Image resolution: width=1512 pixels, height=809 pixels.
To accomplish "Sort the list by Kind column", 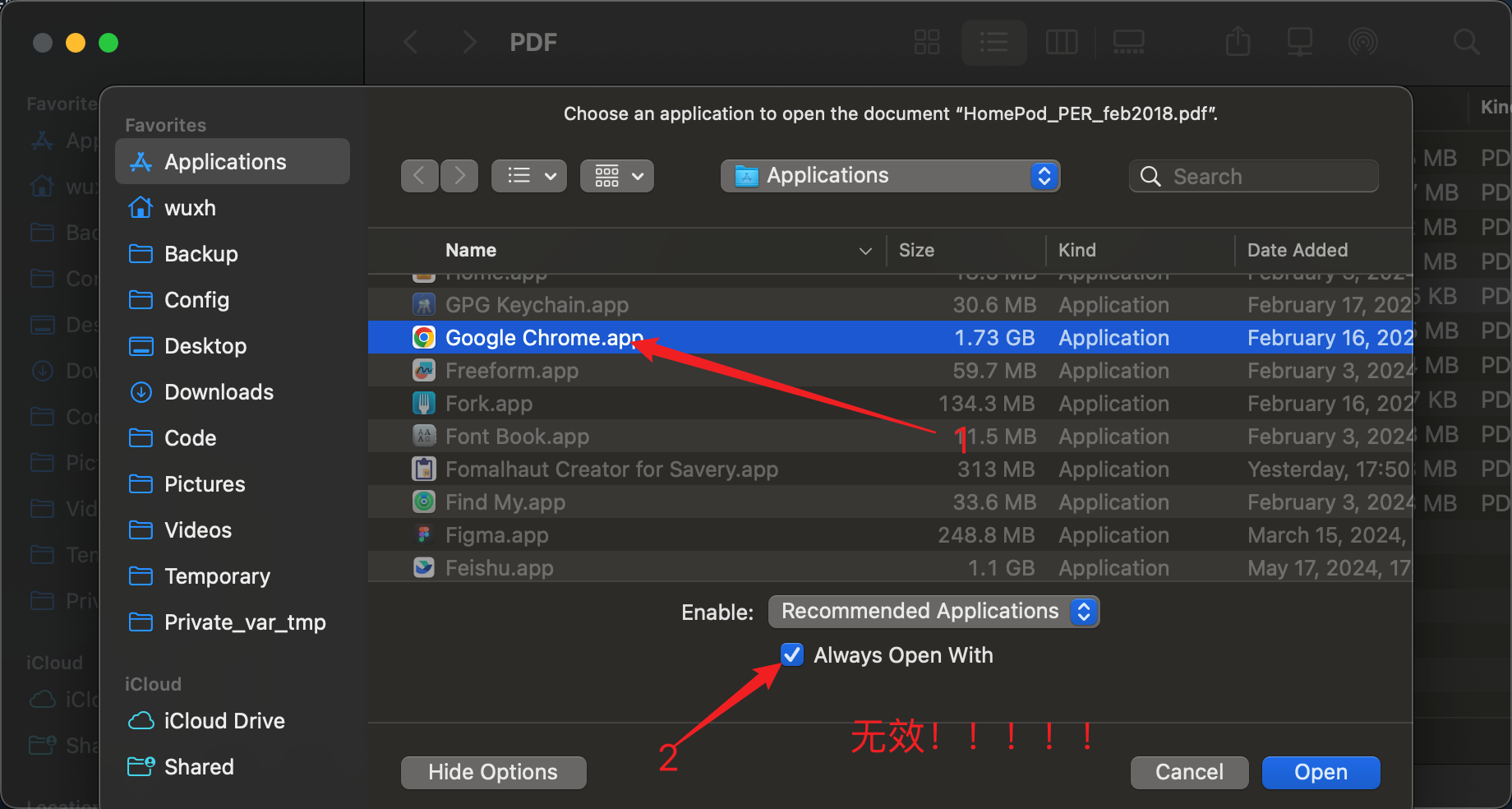I will [x=1076, y=250].
